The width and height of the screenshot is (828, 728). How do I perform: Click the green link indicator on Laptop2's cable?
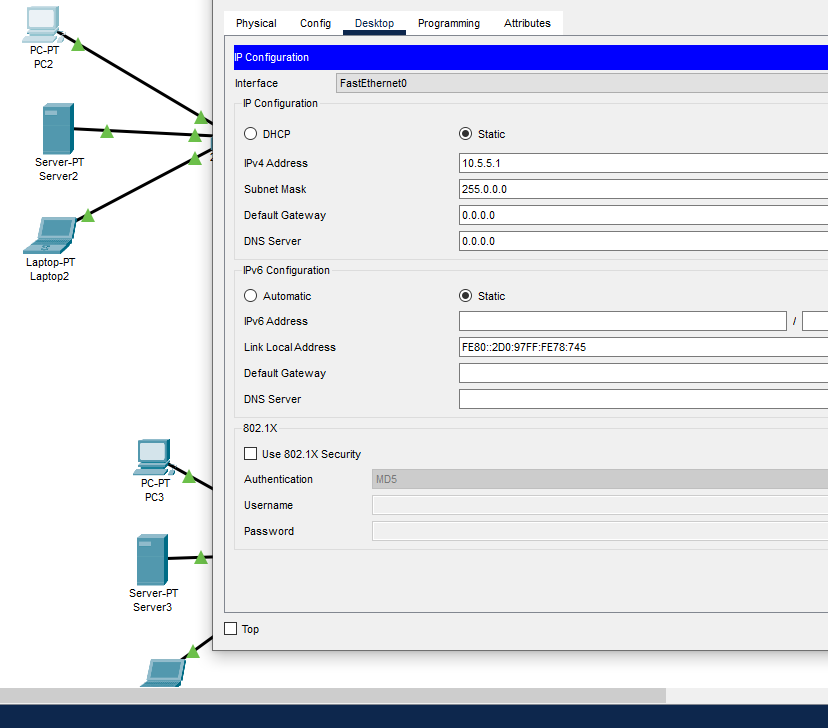click(88, 214)
